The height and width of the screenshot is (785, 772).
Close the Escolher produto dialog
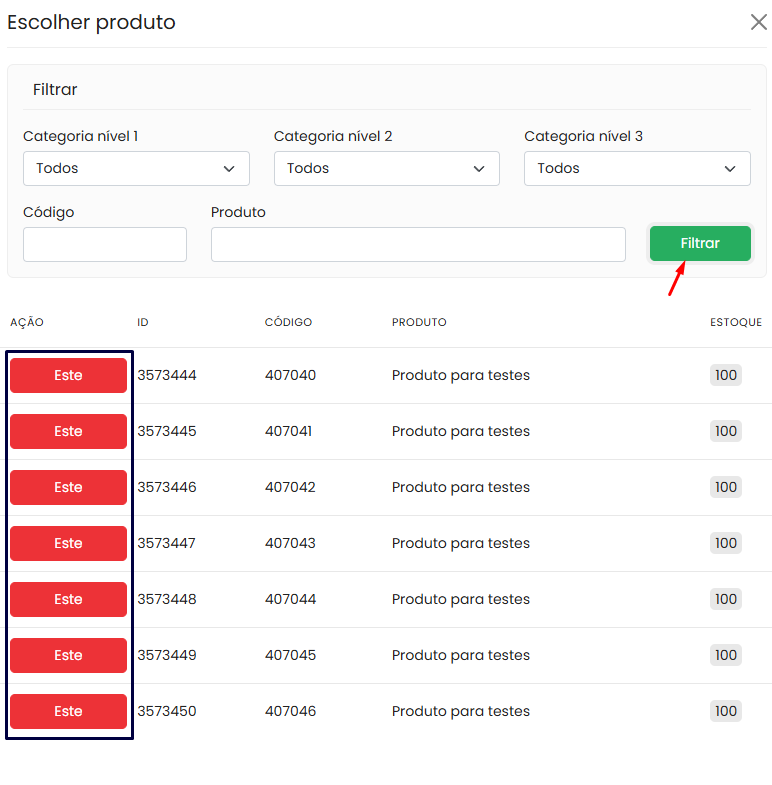758,22
